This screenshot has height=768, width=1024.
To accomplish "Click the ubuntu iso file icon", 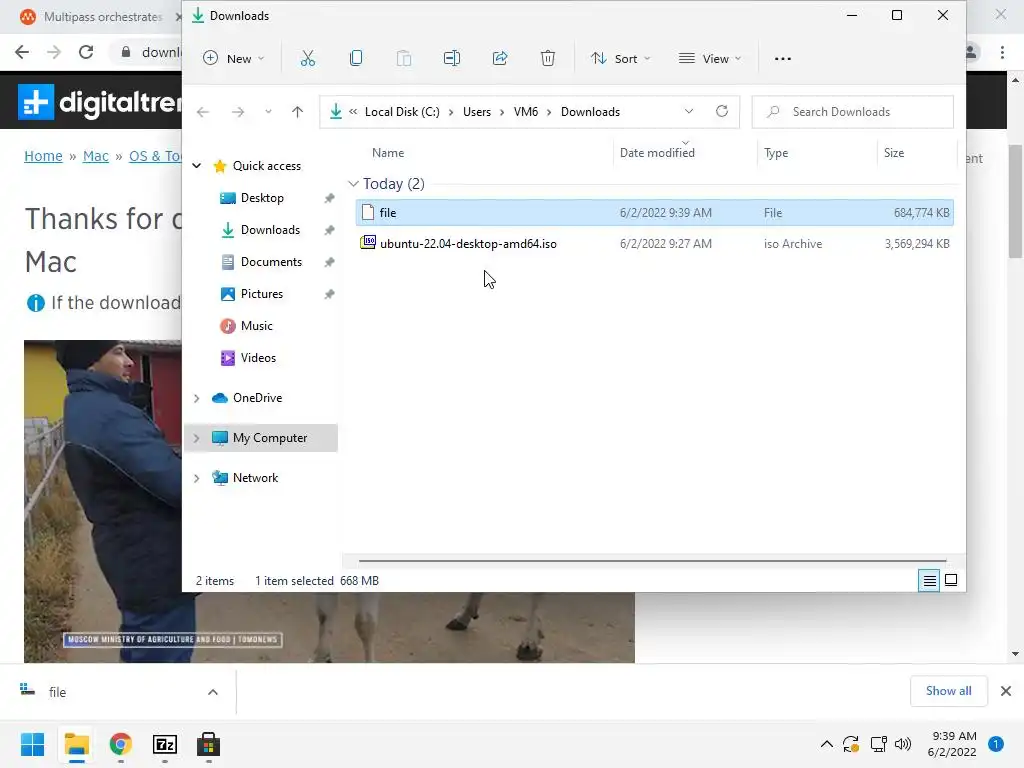I will [368, 243].
